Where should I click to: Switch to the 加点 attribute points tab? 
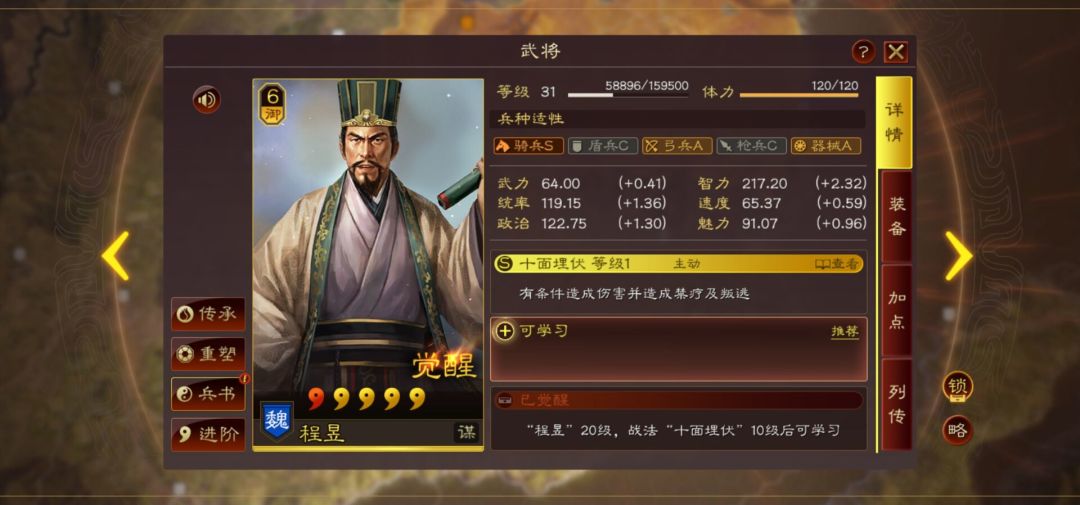(896, 310)
